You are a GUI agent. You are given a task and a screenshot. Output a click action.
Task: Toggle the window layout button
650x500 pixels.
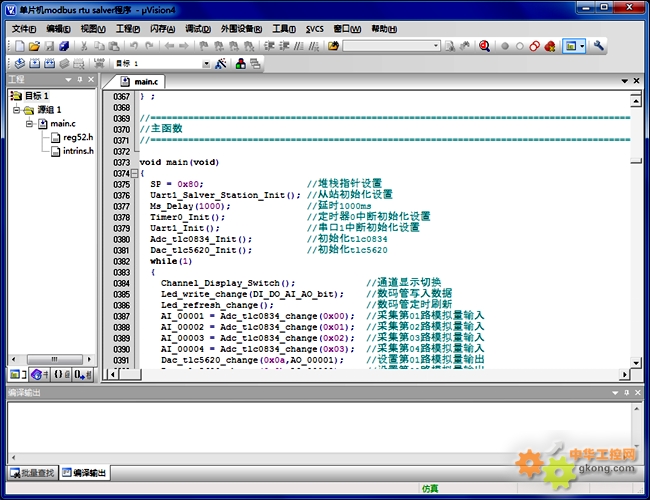(x=571, y=46)
